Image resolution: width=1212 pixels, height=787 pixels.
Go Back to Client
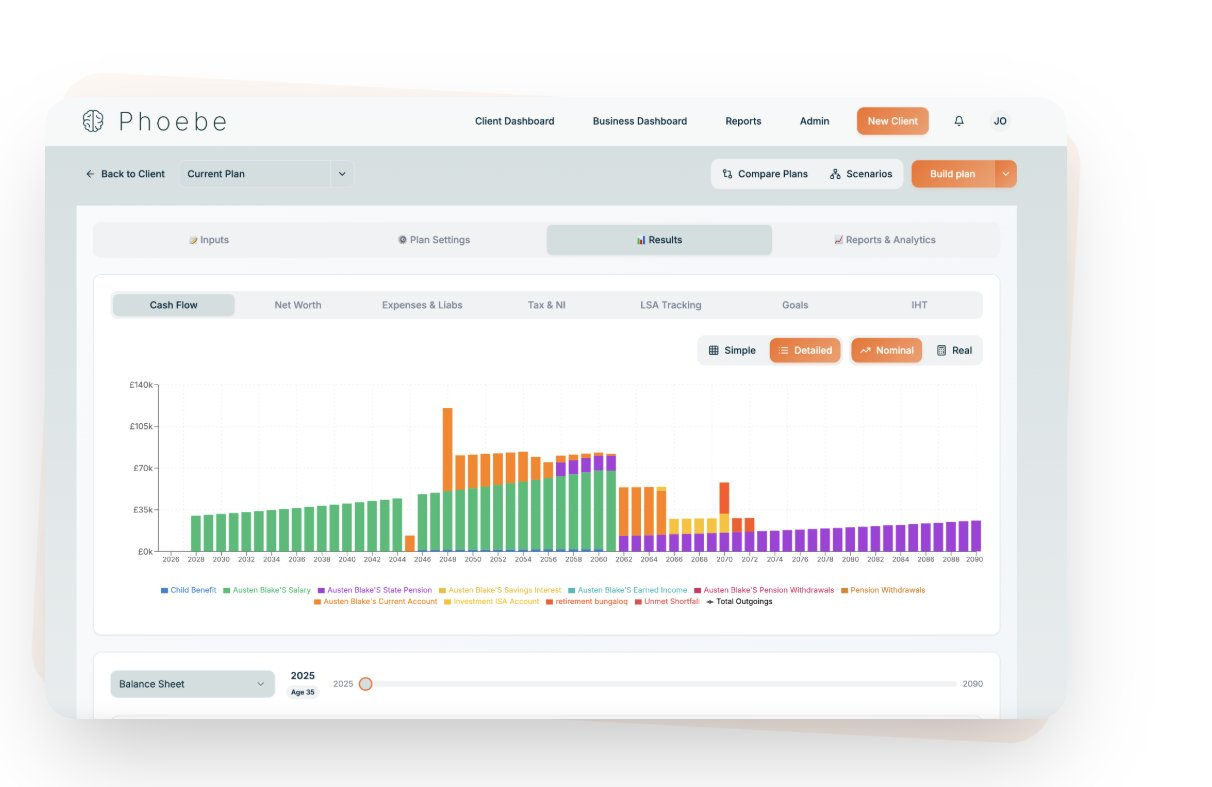124,173
